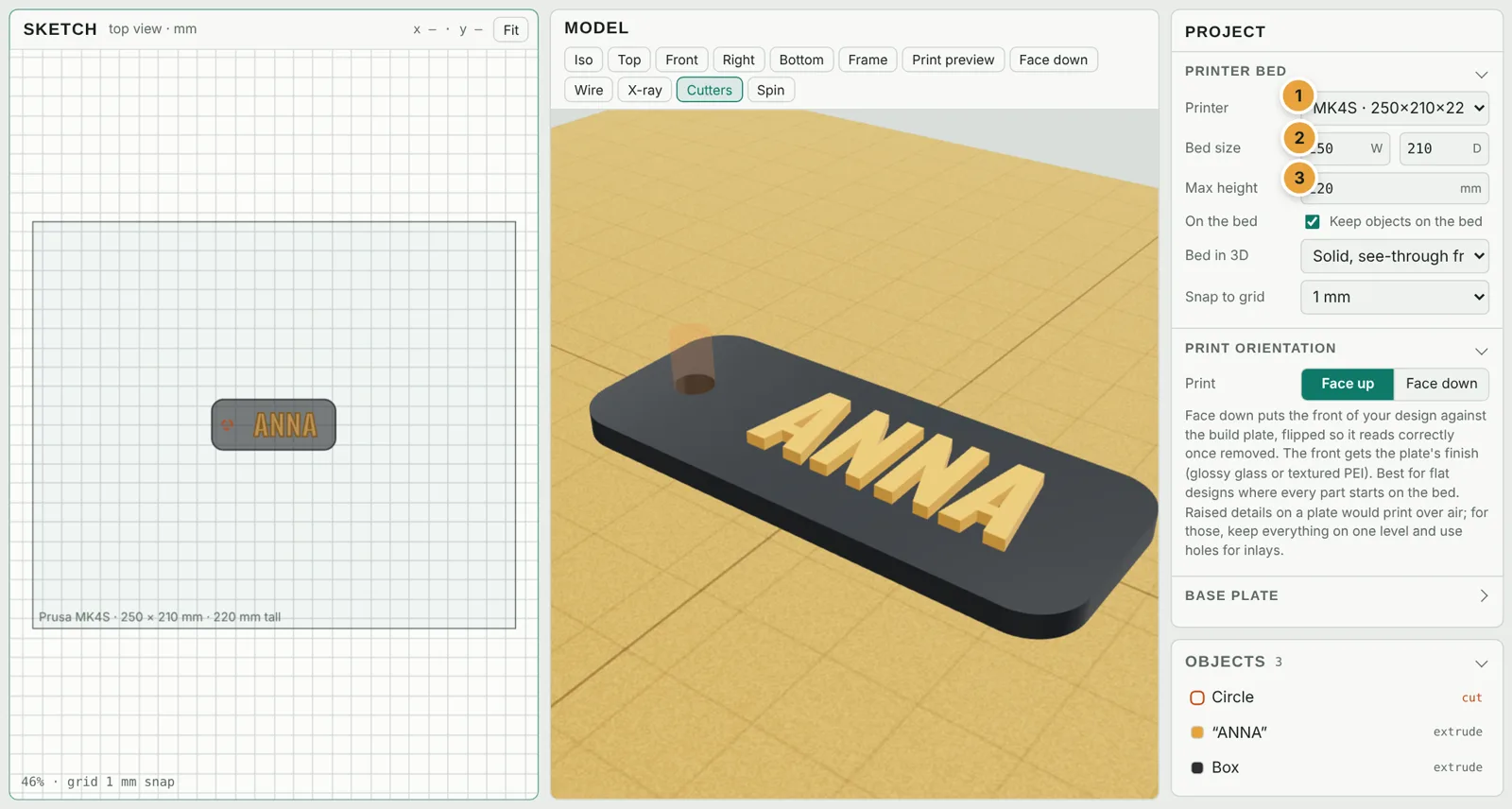Select Face up print orientation
1512x809 pixels.
[1348, 384]
